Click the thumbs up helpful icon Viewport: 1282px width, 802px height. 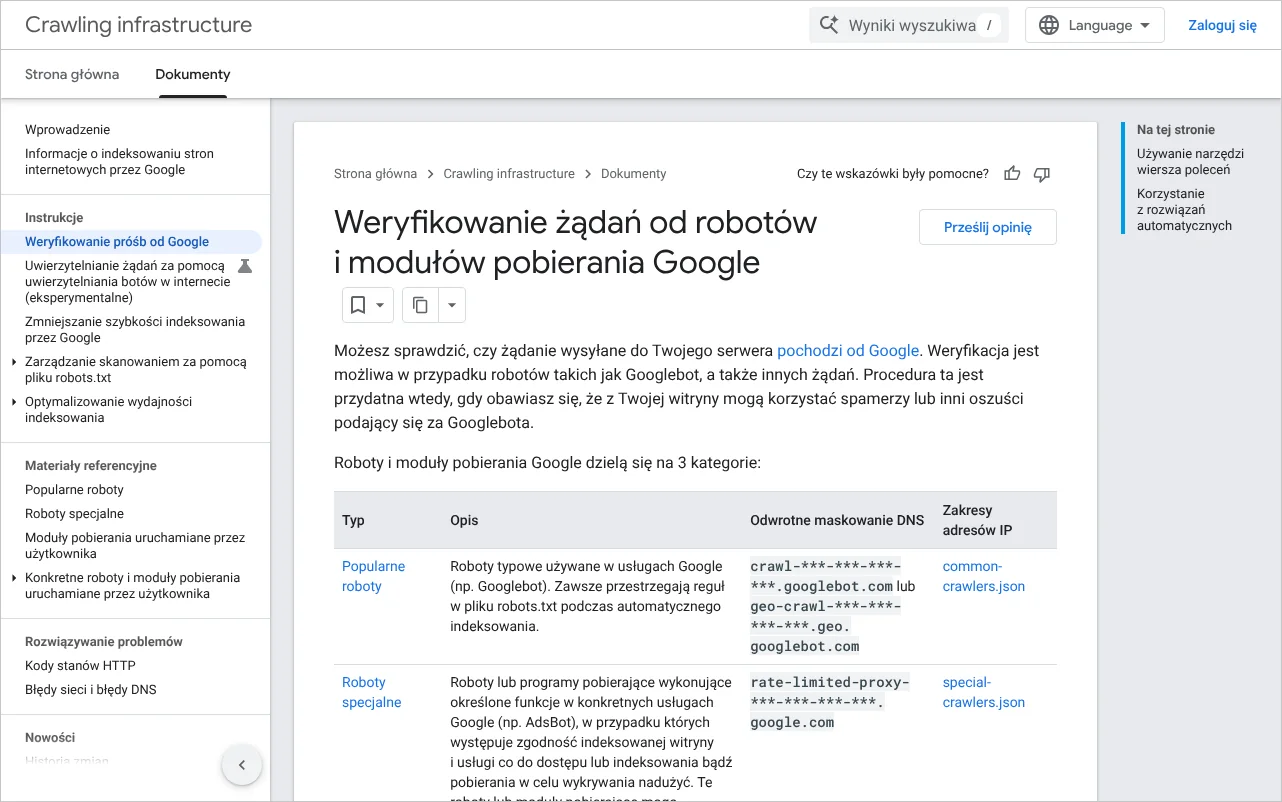tap(1012, 174)
